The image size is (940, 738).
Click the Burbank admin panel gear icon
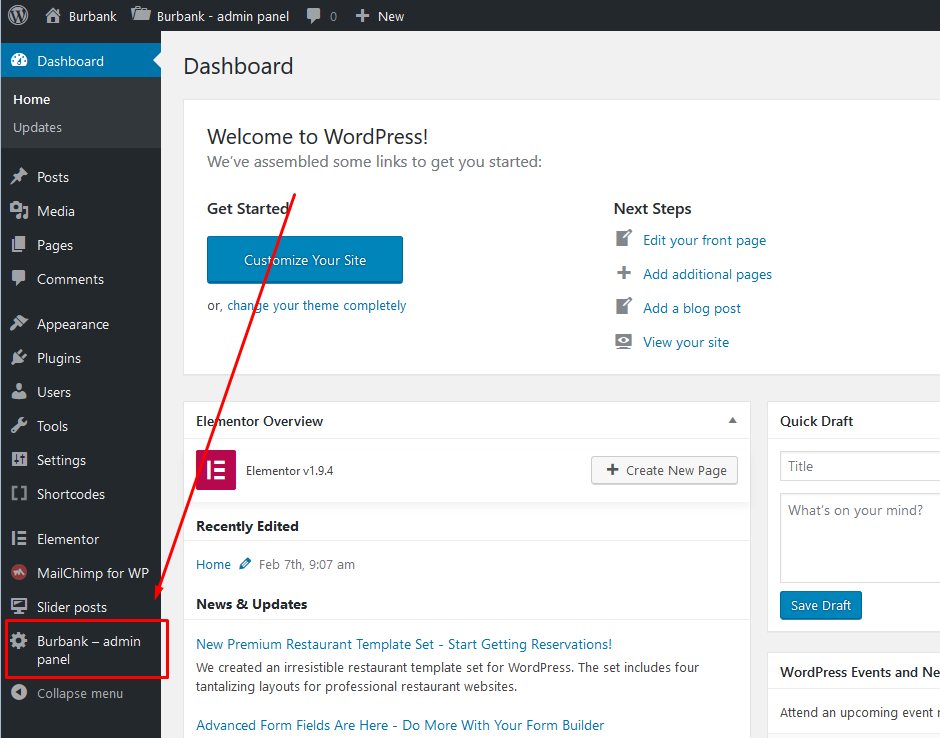click(x=19, y=642)
